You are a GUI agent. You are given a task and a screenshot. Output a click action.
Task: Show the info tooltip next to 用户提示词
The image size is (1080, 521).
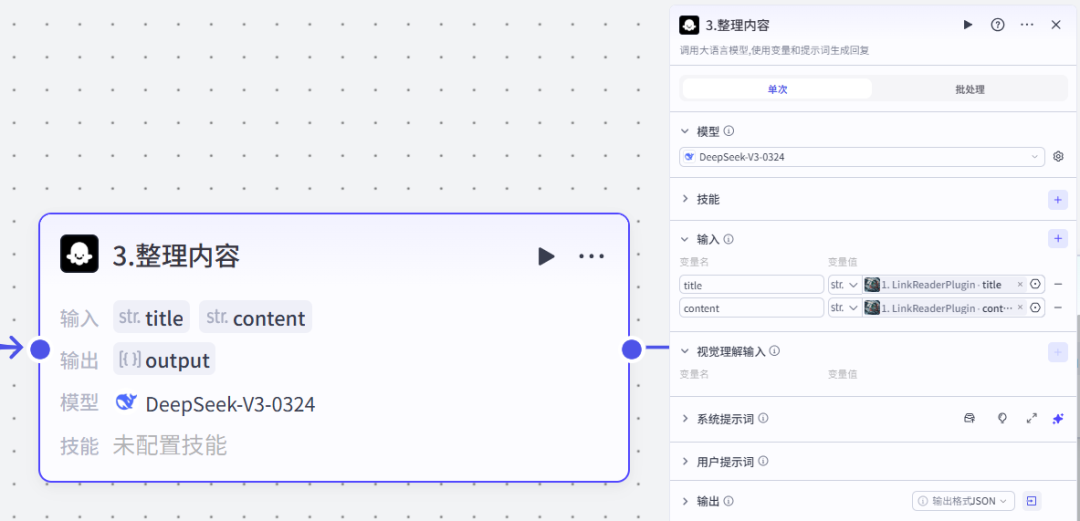point(763,461)
